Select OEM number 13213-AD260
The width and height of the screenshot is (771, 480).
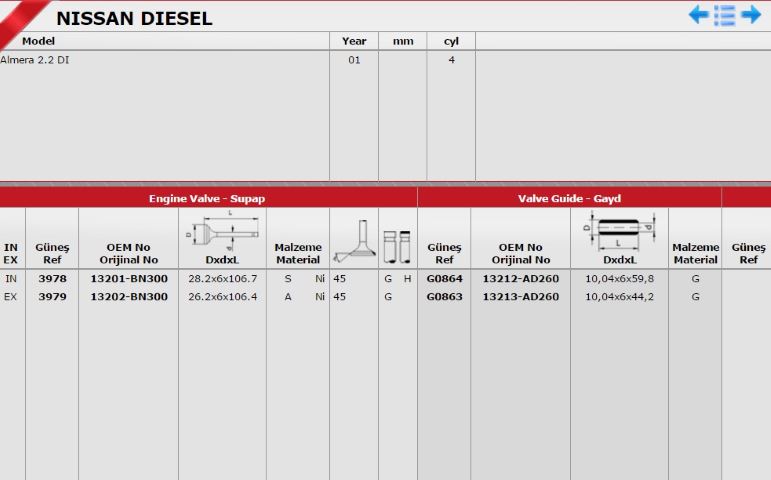coord(521,297)
